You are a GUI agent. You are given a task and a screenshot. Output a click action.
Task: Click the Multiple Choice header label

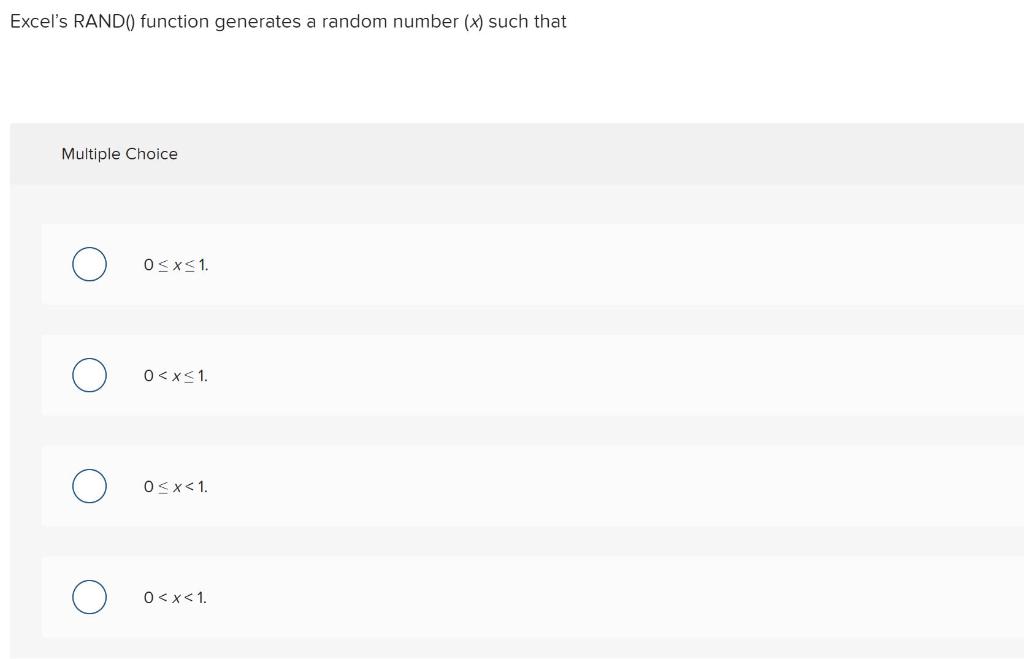[119, 154]
